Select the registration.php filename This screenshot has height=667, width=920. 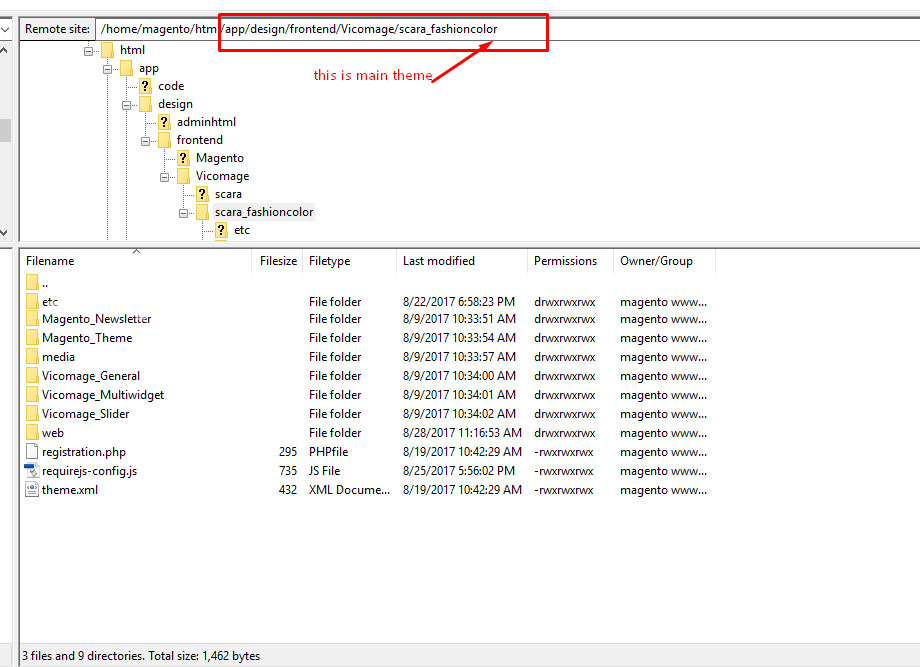pyautogui.click(x=84, y=452)
